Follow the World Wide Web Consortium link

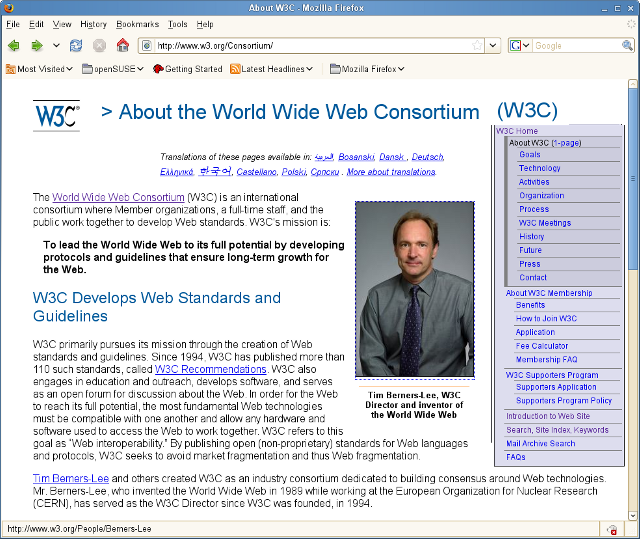tap(118, 197)
